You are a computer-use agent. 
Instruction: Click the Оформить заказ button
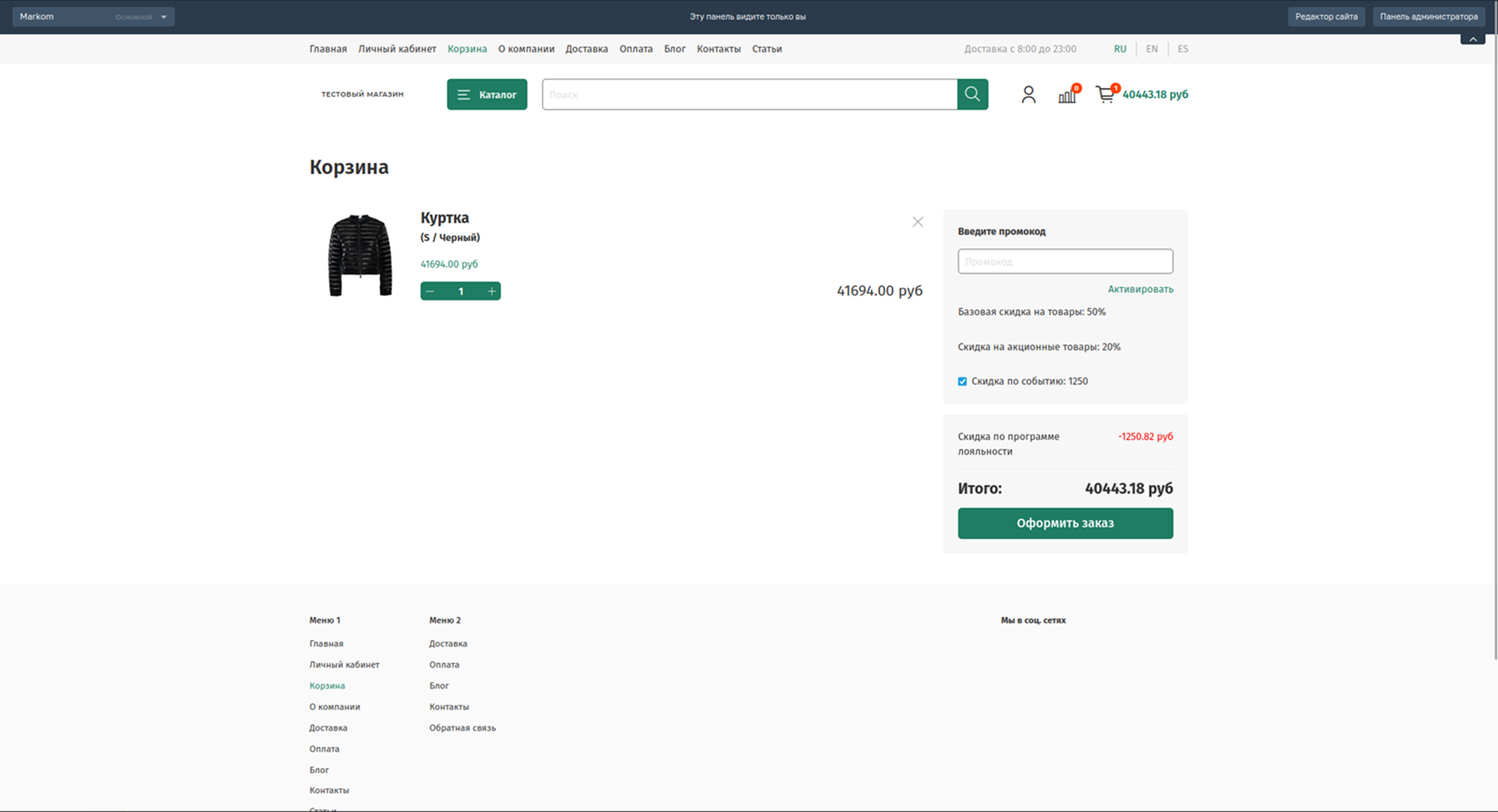1065,523
